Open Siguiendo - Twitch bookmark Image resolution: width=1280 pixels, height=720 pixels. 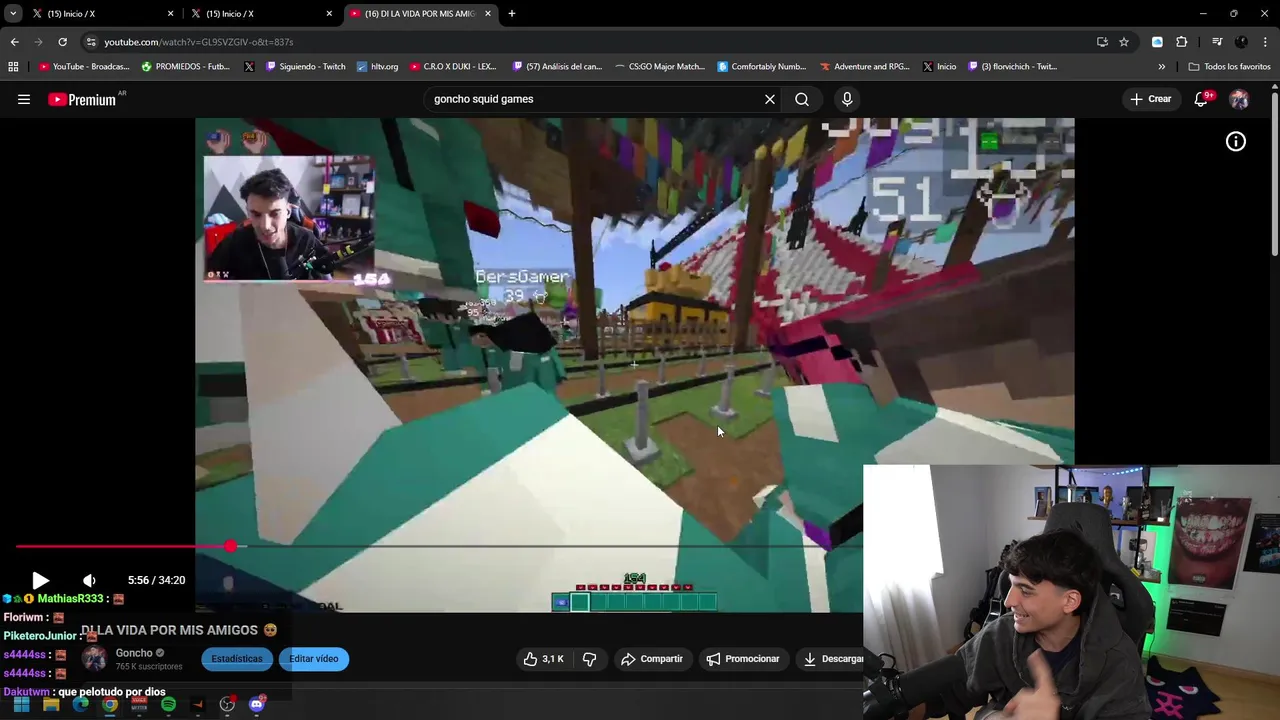(305, 67)
